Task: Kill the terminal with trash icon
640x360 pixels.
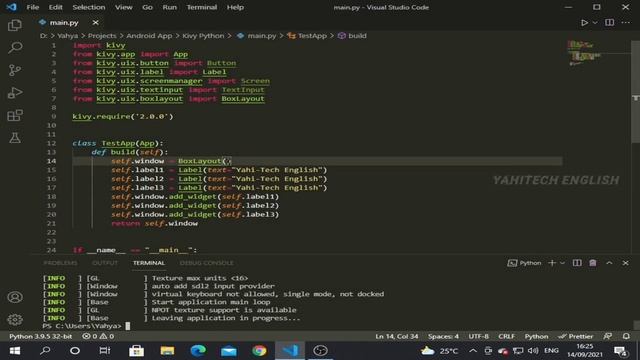Action: click(x=593, y=263)
